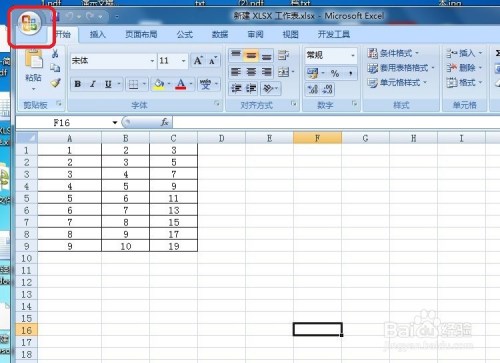Apply percent style

[335, 73]
